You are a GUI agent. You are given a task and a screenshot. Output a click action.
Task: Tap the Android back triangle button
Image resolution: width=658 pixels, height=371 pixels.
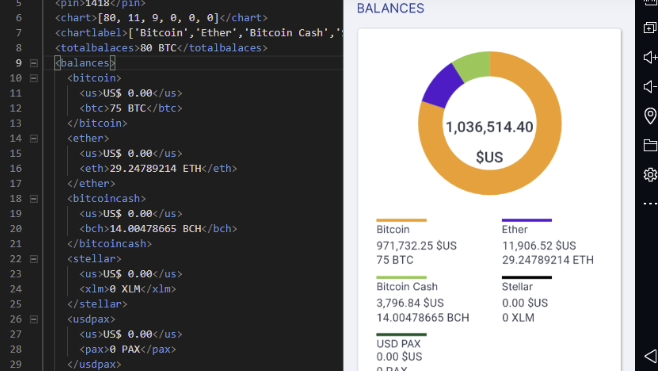651,356
